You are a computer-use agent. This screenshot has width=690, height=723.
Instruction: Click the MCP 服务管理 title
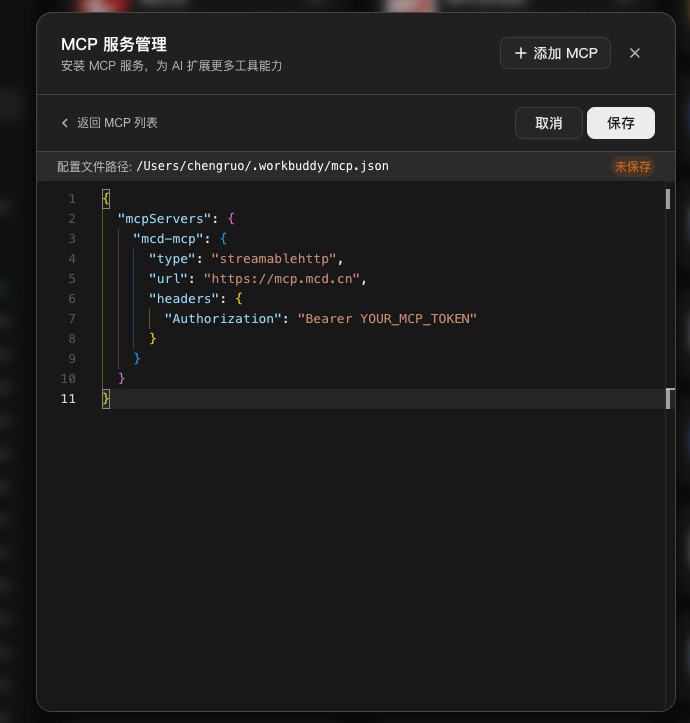coord(113,44)
